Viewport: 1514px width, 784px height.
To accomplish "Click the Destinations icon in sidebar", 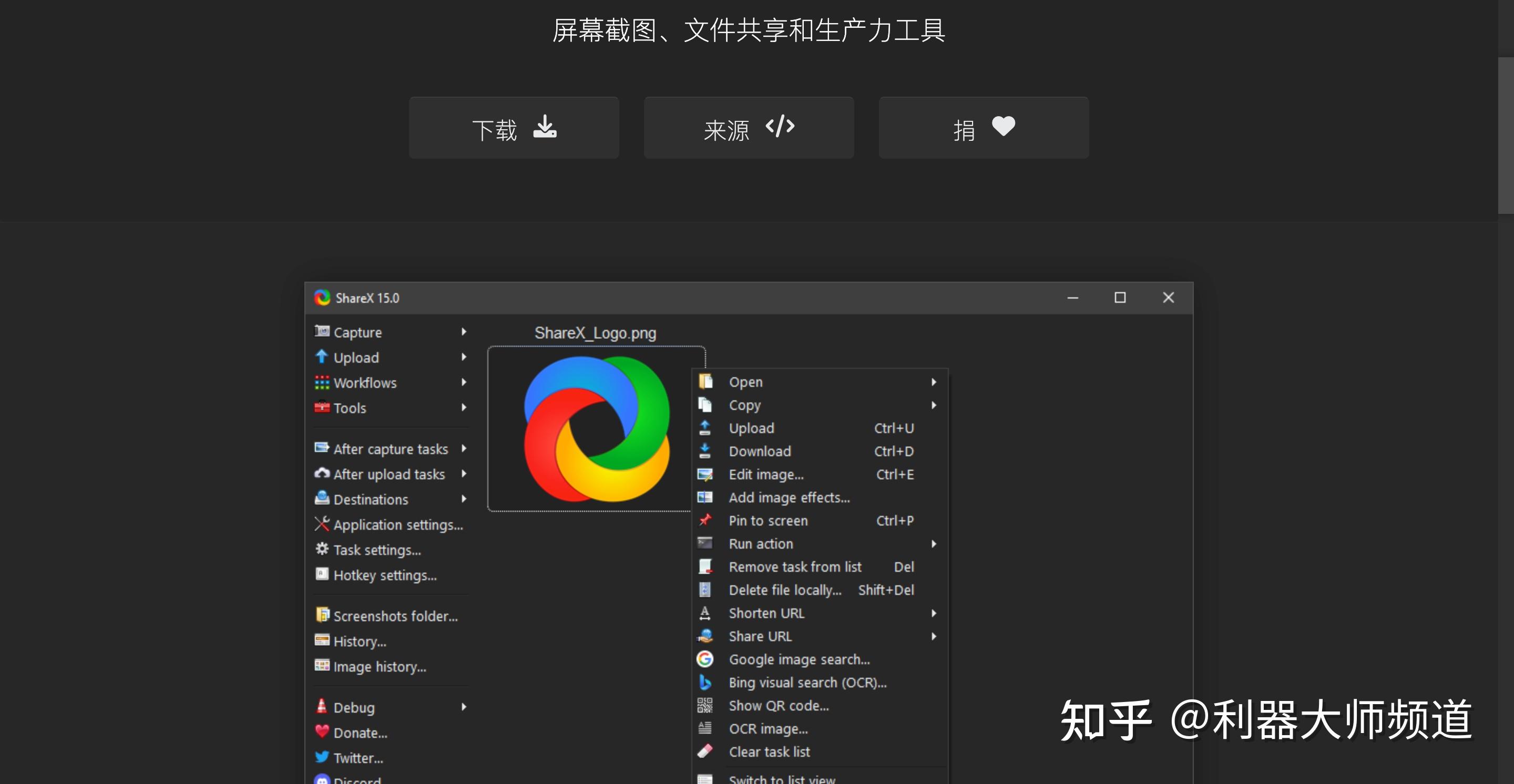I will click(x=322, y=499).
